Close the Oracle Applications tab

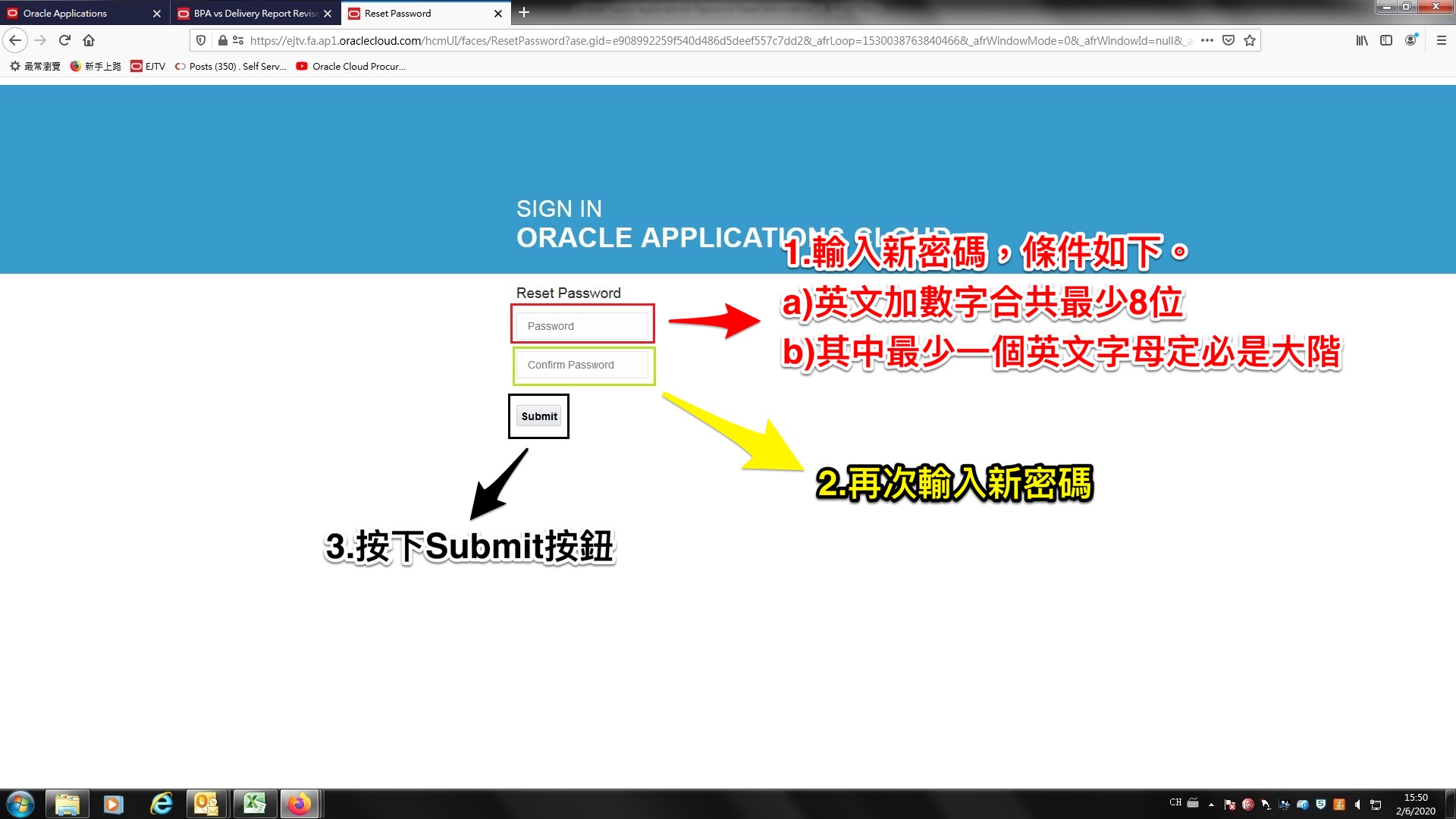pyautogui.click(x=157, y=14)
